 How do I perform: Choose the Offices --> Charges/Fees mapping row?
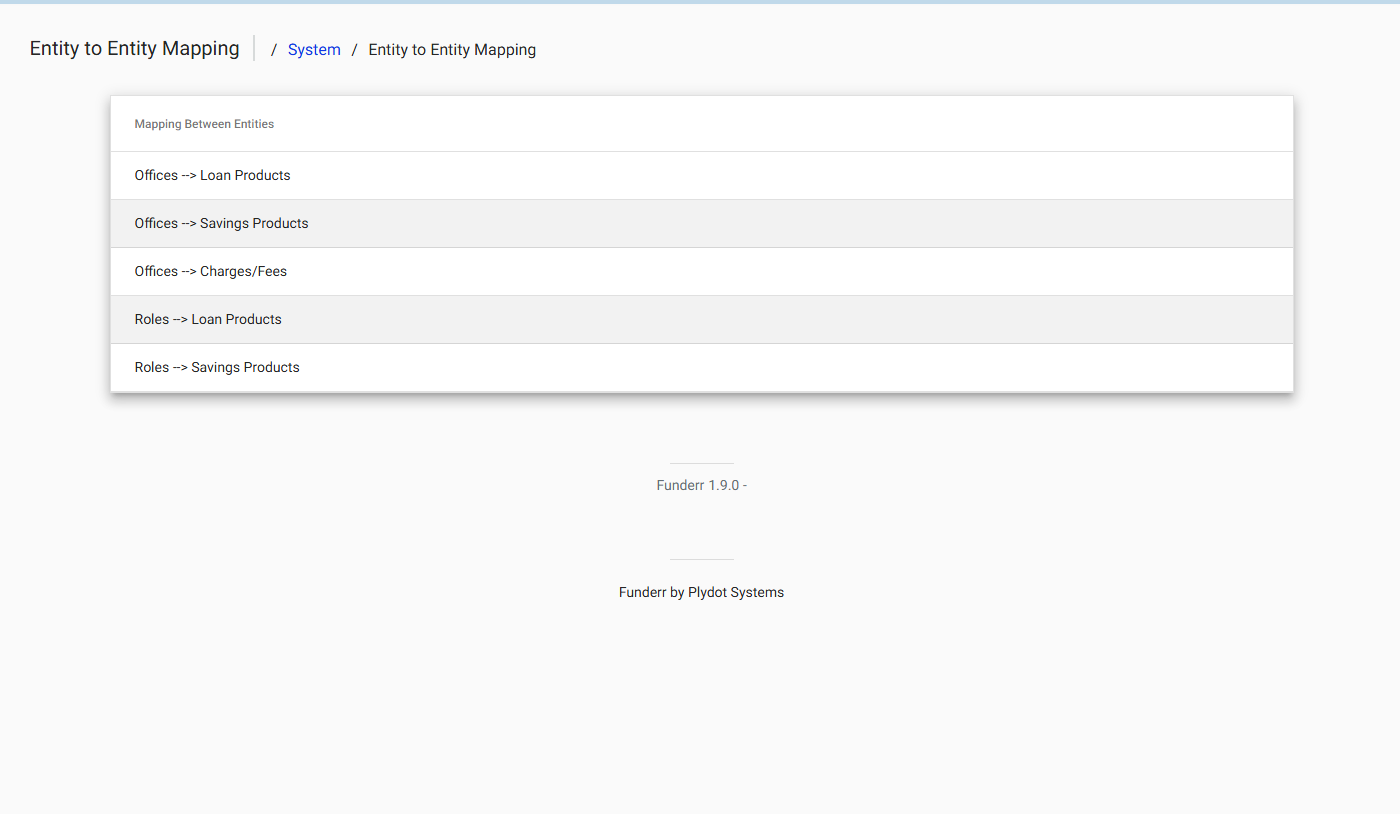[211, 271]
